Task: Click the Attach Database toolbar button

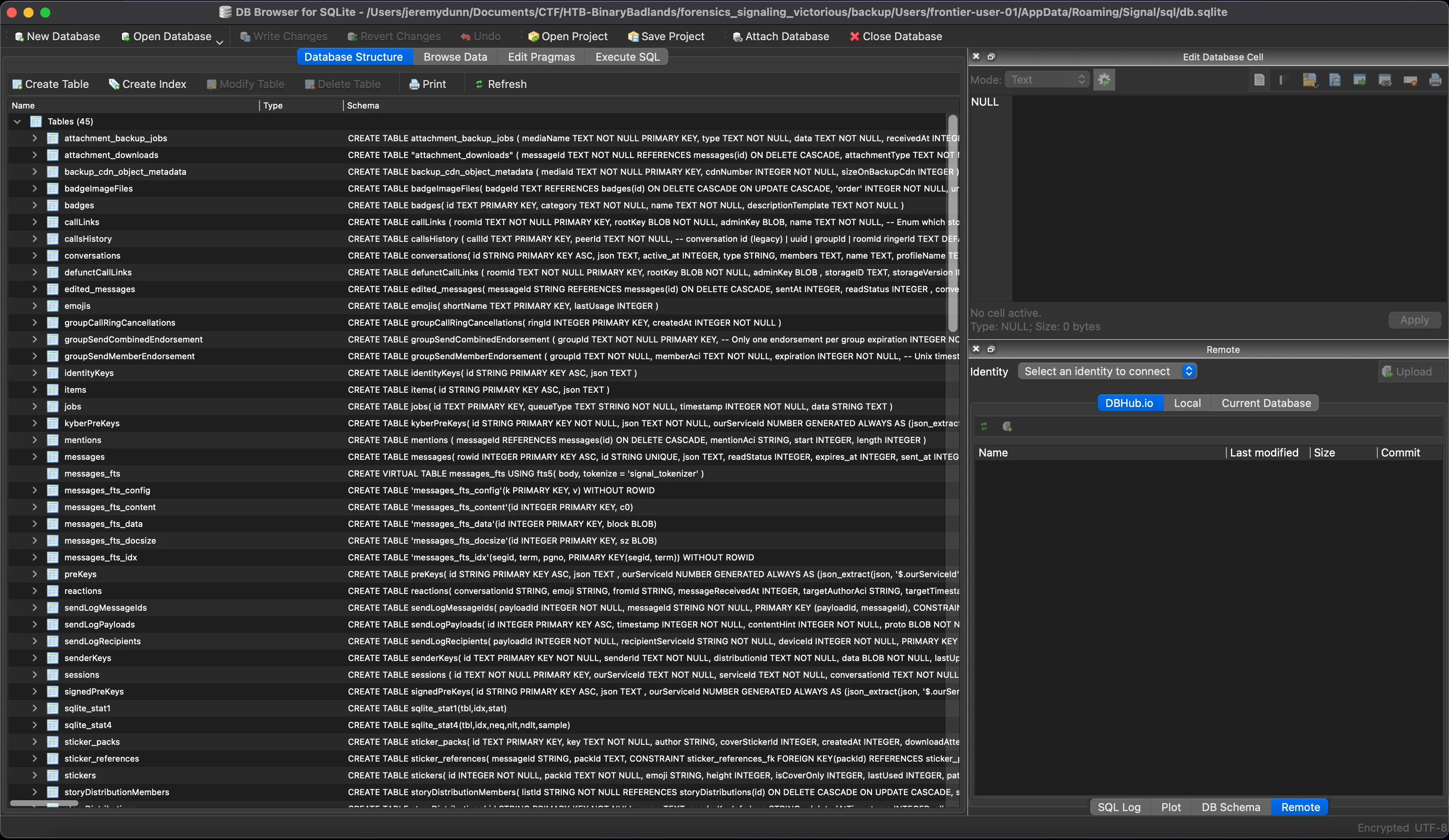Action: point(781,36)
